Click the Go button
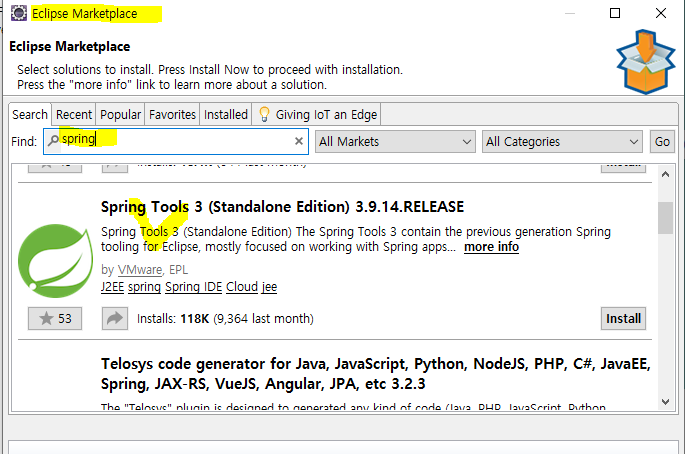 (662, 142)
